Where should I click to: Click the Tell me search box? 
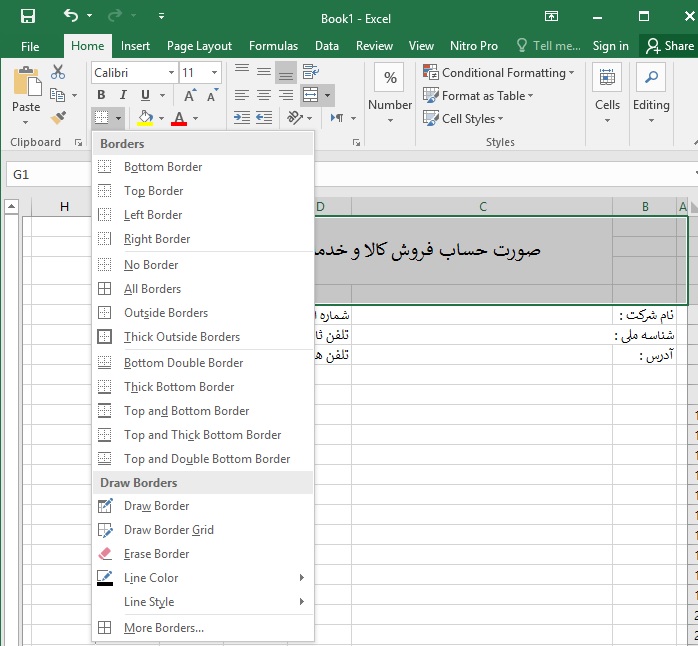coord(549,46)
